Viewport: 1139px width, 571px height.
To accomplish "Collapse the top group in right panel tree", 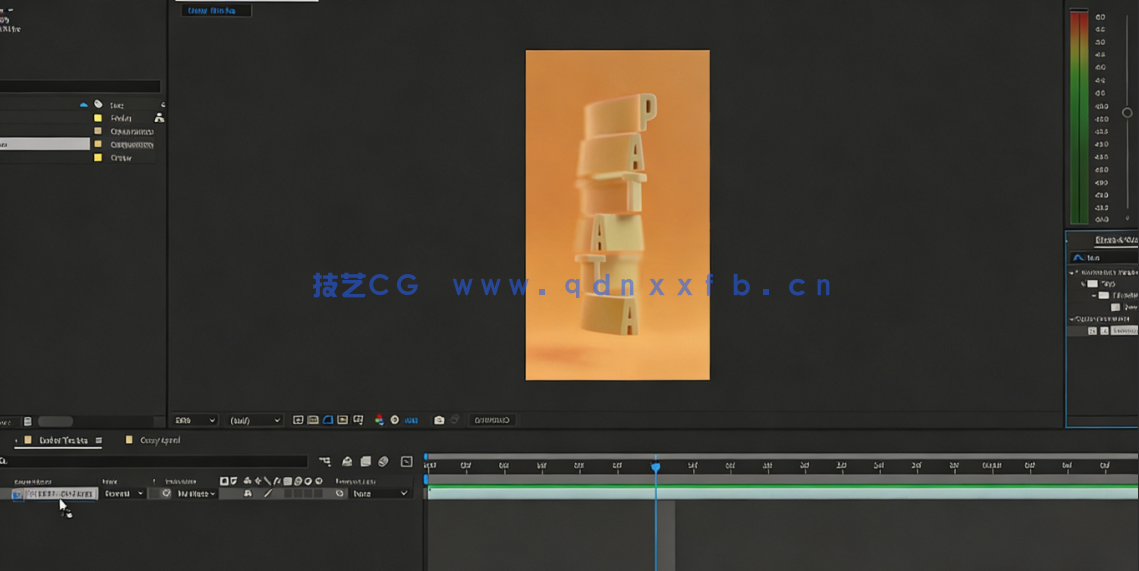I will point(1071,272).
